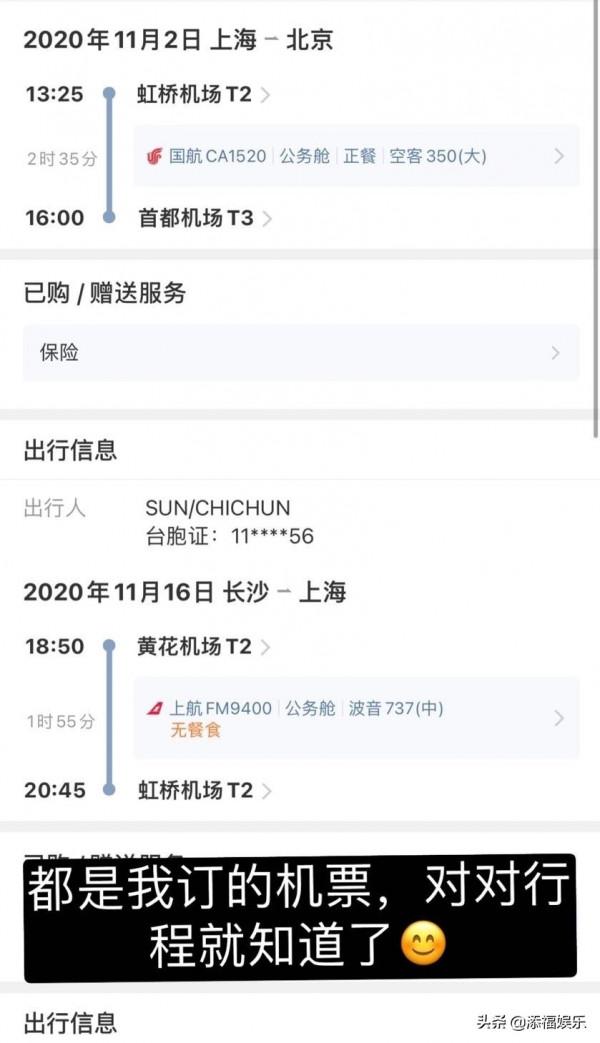Tap passenger name SUN/CHICHUN
The width and height of the screenshot is (600, 1043).
pyautogui.click(x=220, y=508)
